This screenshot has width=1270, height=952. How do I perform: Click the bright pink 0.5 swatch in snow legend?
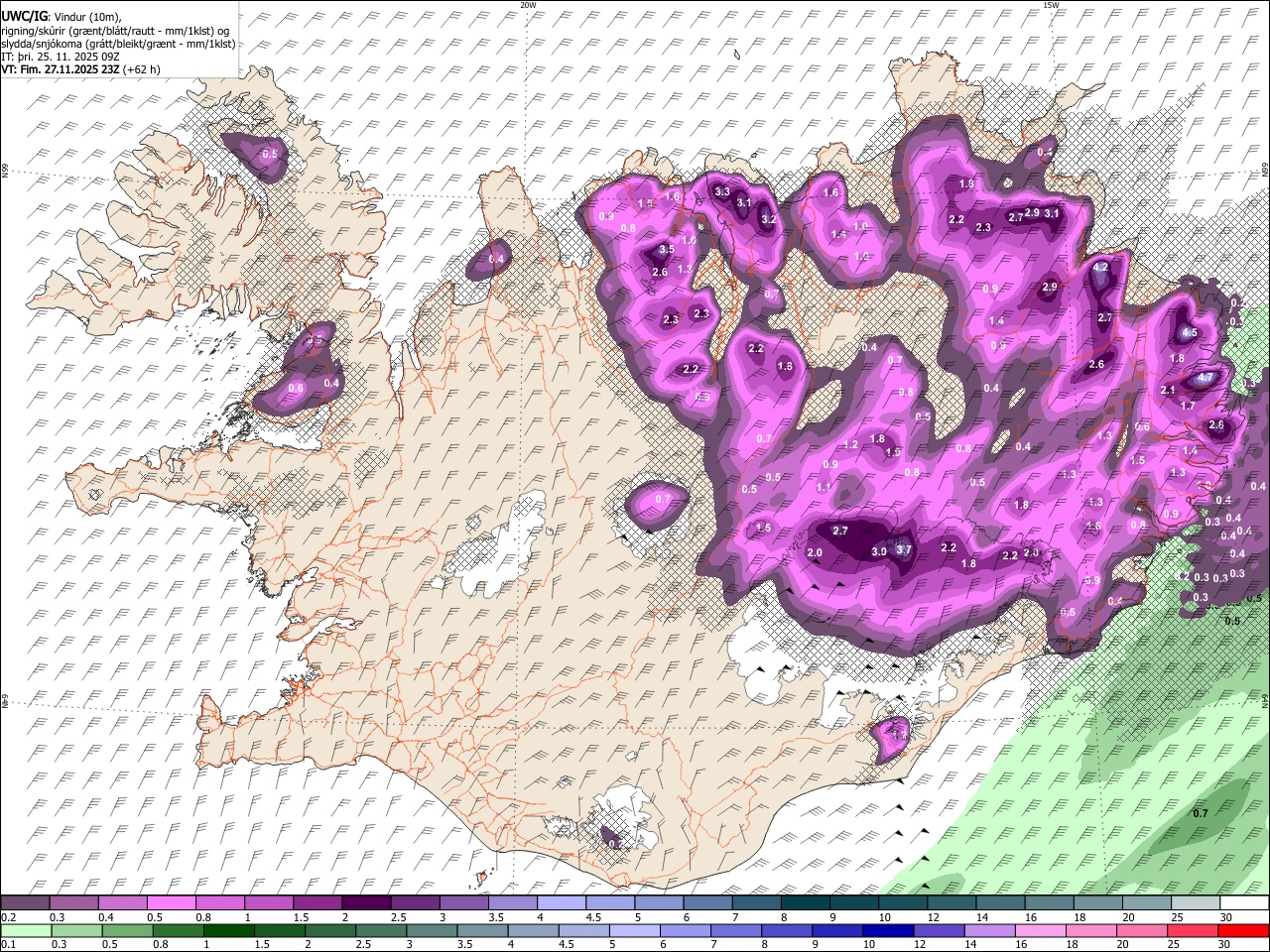[171, 902]
